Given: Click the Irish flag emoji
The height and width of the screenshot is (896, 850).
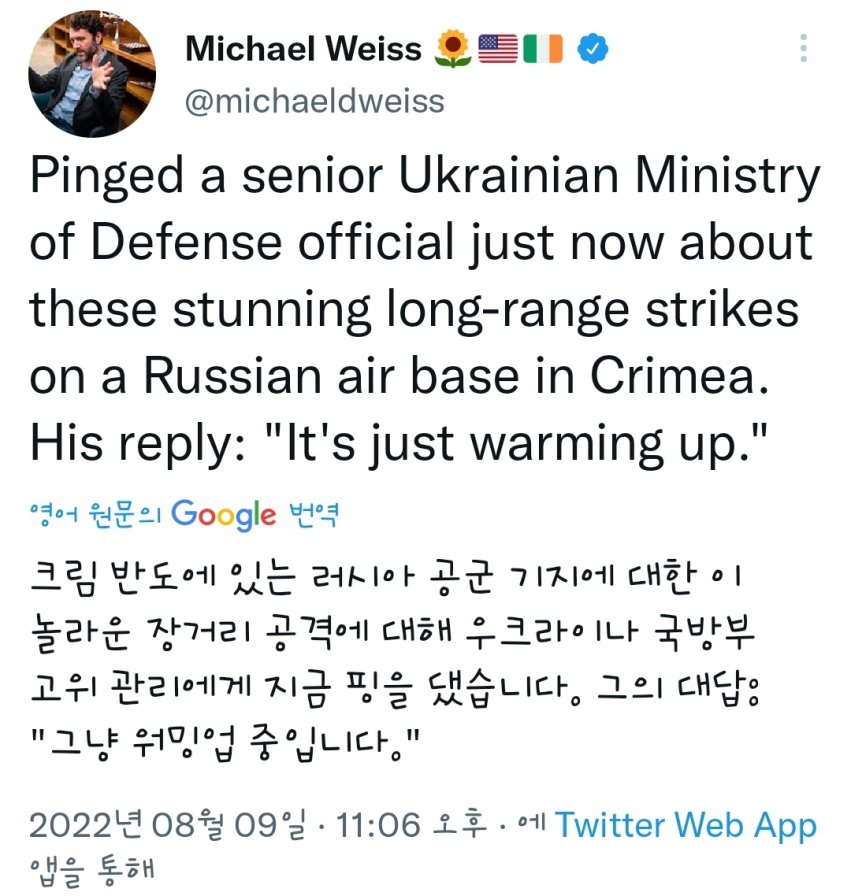Looking at the screenshot, I should pyautogui.click(x=543, y=48).
